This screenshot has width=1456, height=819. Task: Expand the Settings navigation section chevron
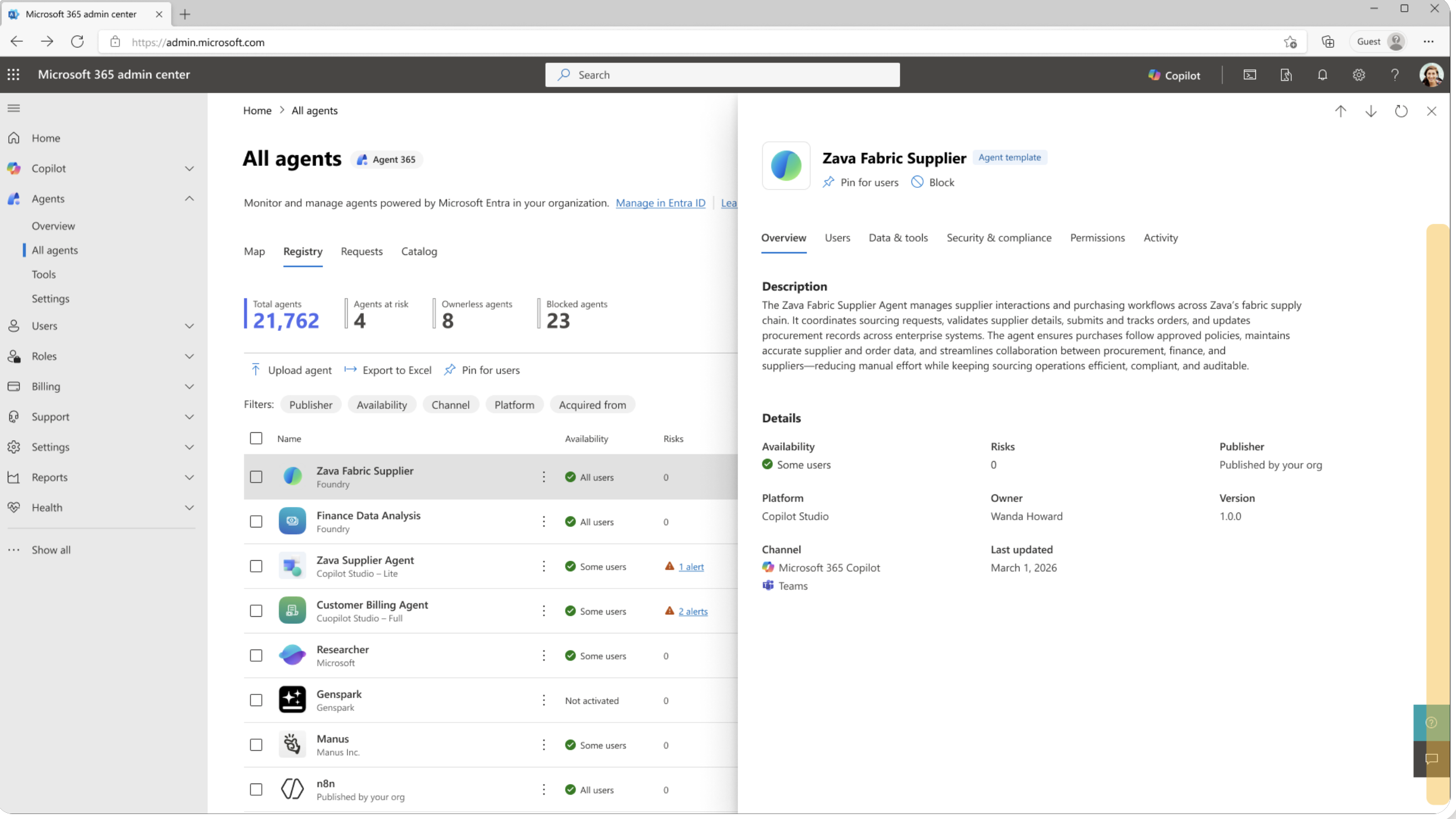190,447
